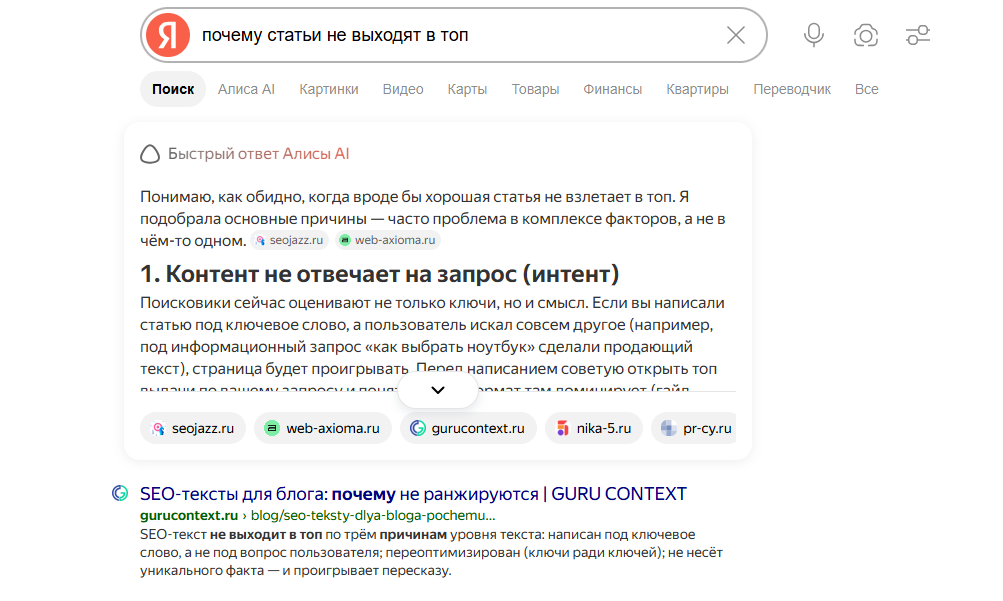Show all services via Все
The width and height of the screenshot is (1003, 601).
(x=866, y=89)
